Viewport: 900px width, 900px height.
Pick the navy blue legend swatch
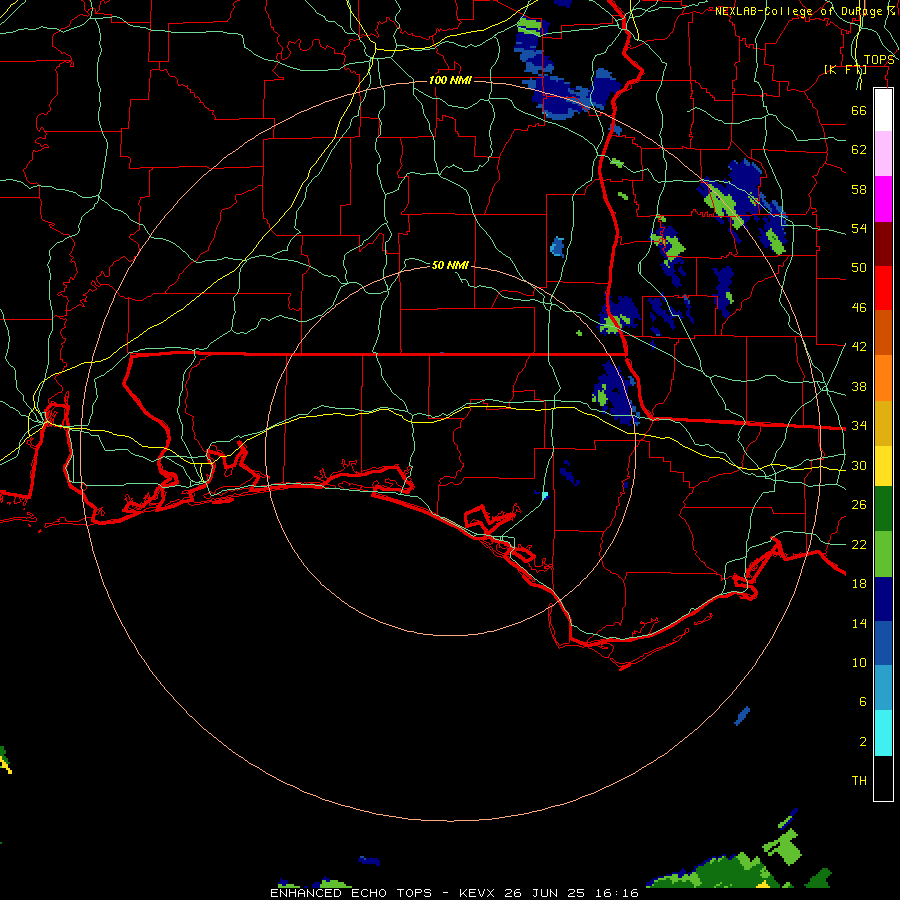coord(883,599)
